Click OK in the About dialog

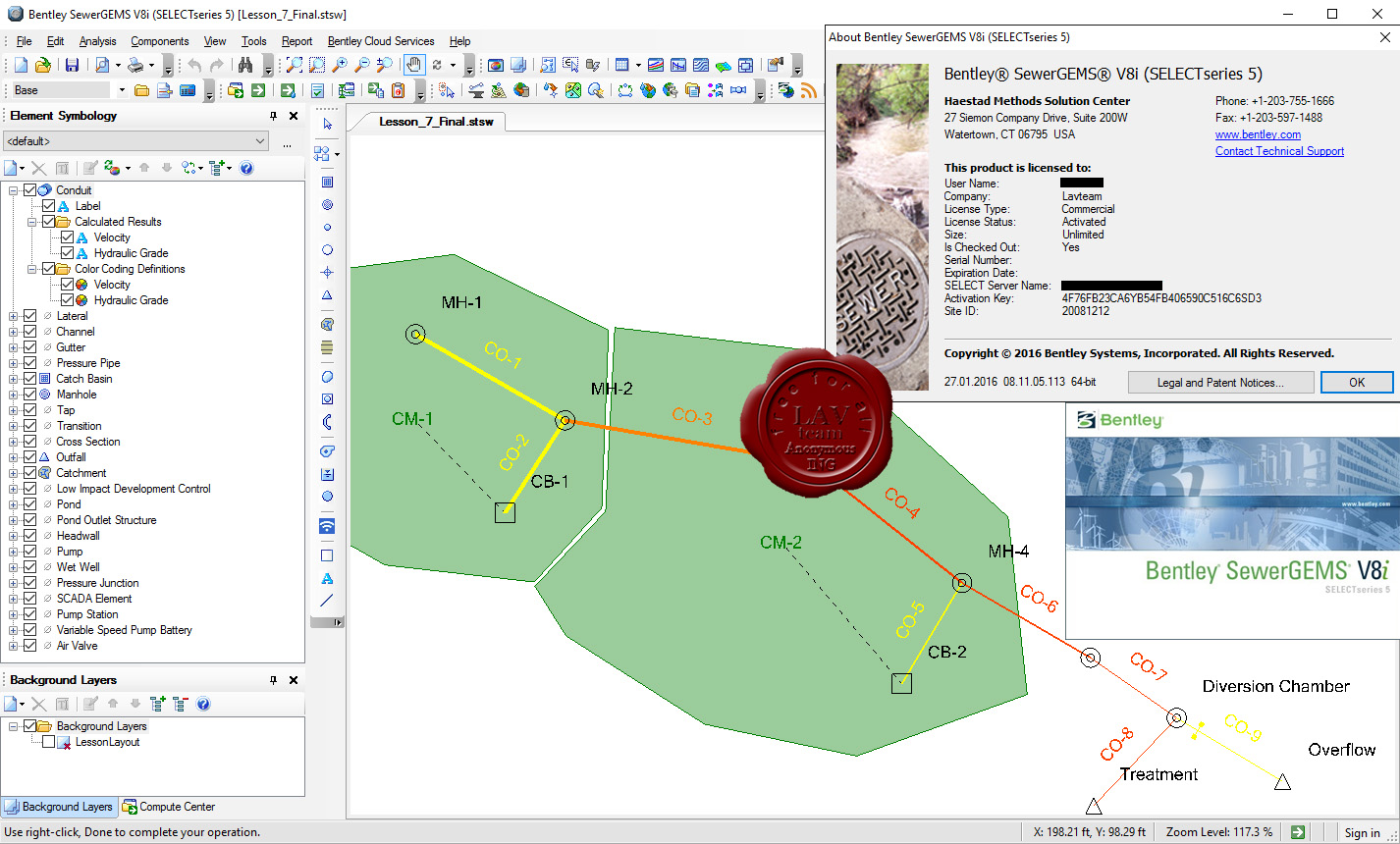point(1357,383)
